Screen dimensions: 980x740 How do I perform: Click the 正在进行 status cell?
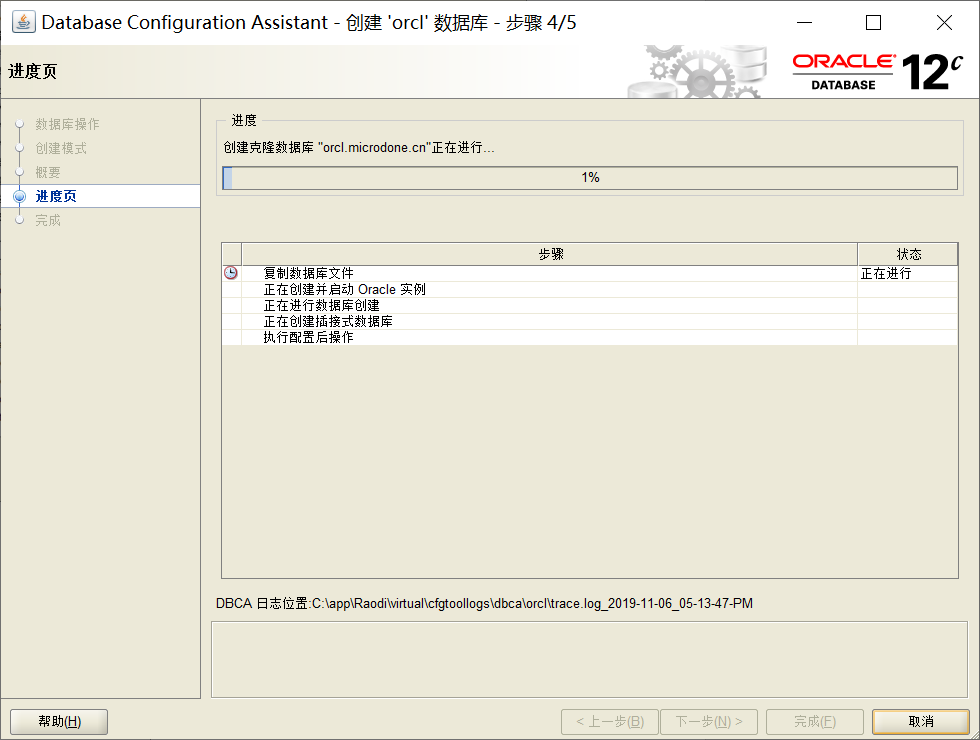pos(908,273)
